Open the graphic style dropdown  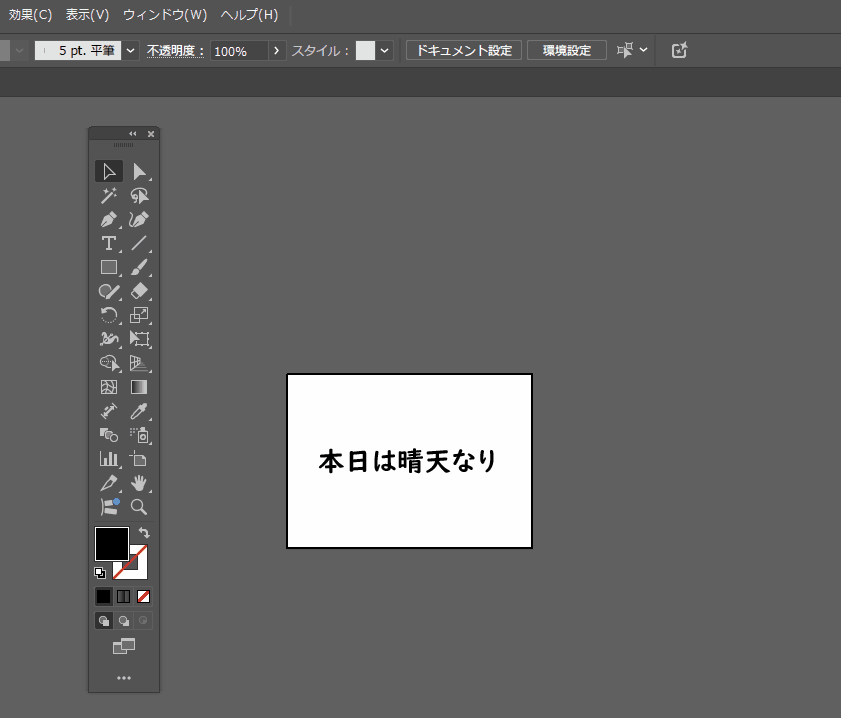(x=385, y=50)
